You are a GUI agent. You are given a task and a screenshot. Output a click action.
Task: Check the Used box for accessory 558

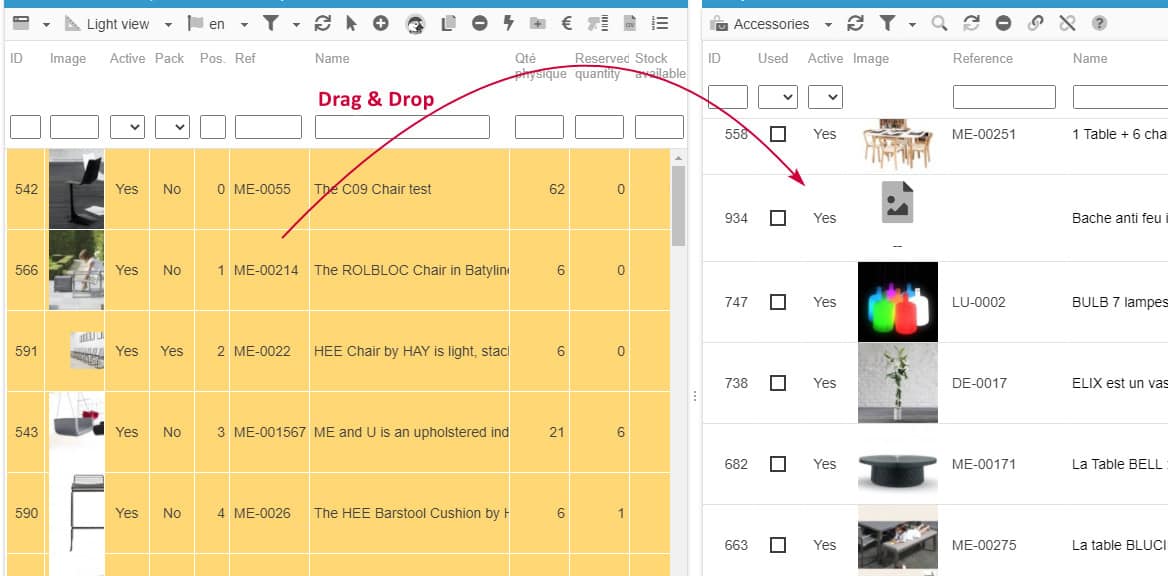pyautogui.click(x=778, y=134)
